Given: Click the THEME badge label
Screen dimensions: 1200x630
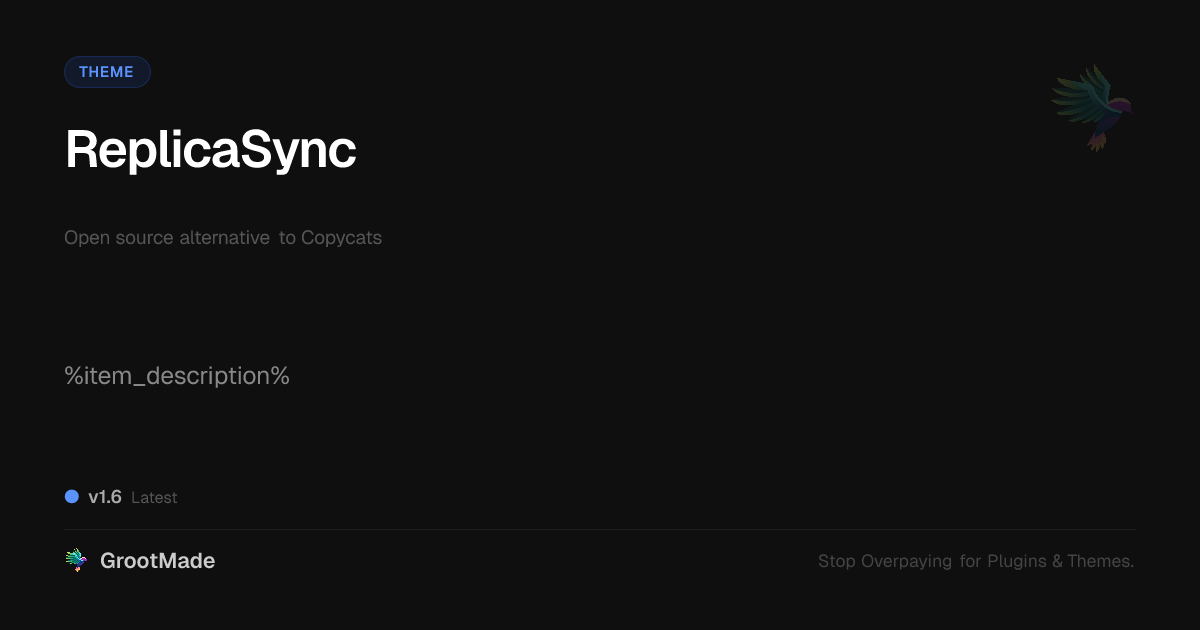Looking at the screenshot, I should [x=106, y=72].
